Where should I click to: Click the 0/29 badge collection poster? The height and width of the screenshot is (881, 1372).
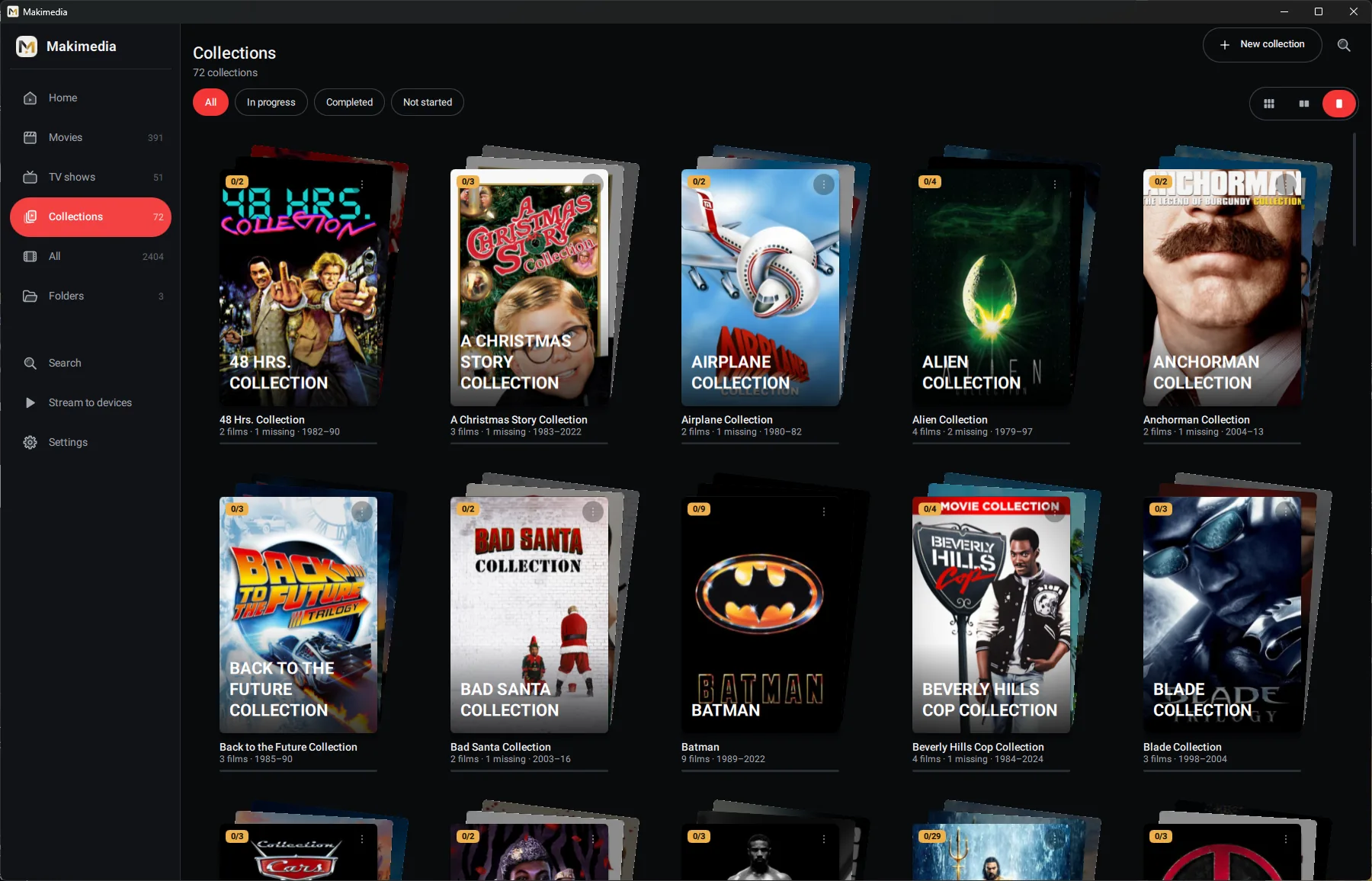click(x=991, y=852)
